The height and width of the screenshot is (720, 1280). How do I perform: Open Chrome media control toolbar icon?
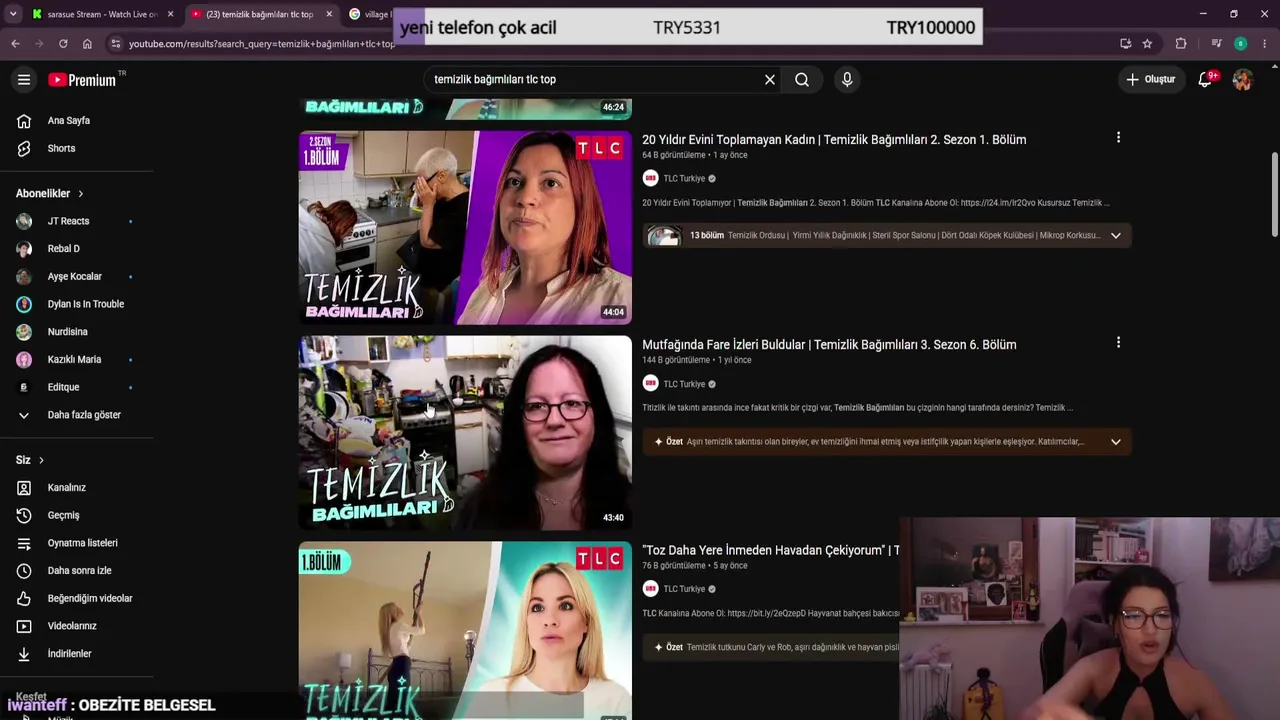click(1216, 44)
